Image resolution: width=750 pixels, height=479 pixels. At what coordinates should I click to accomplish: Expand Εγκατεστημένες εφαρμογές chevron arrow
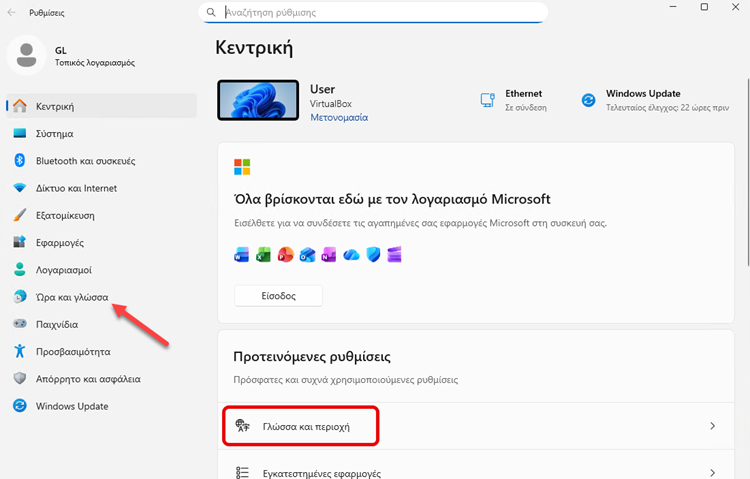coord(712,472)
